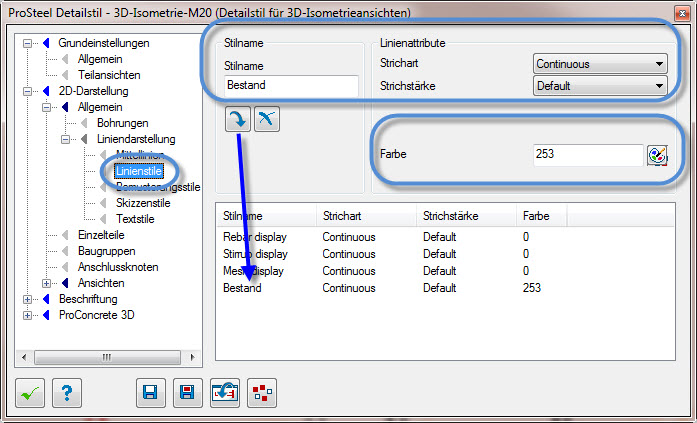Select the Bemusterungsstile tree item
Image resolution: width=697 pixels, height=423 pixels.
(x=158, y=187)
